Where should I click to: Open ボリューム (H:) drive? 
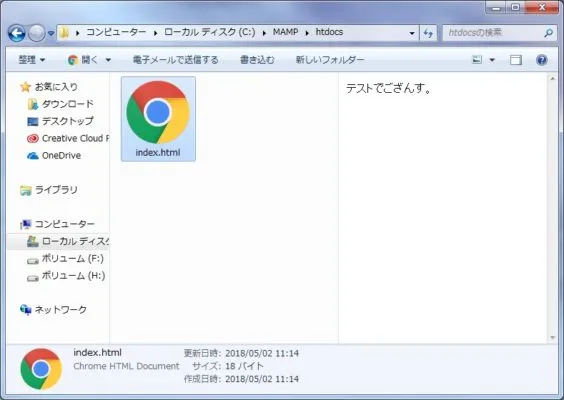pos(73,276)
